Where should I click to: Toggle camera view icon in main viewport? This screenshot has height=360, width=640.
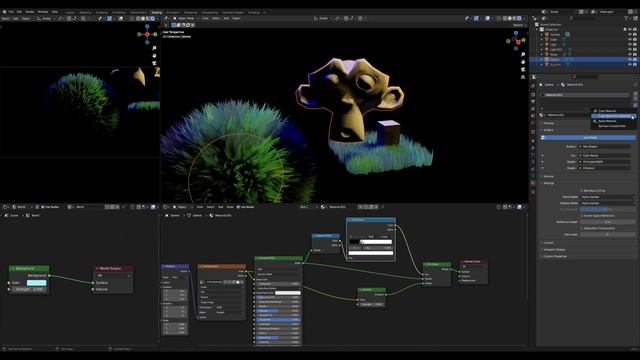pyautogui.click(x=523, y=69)
